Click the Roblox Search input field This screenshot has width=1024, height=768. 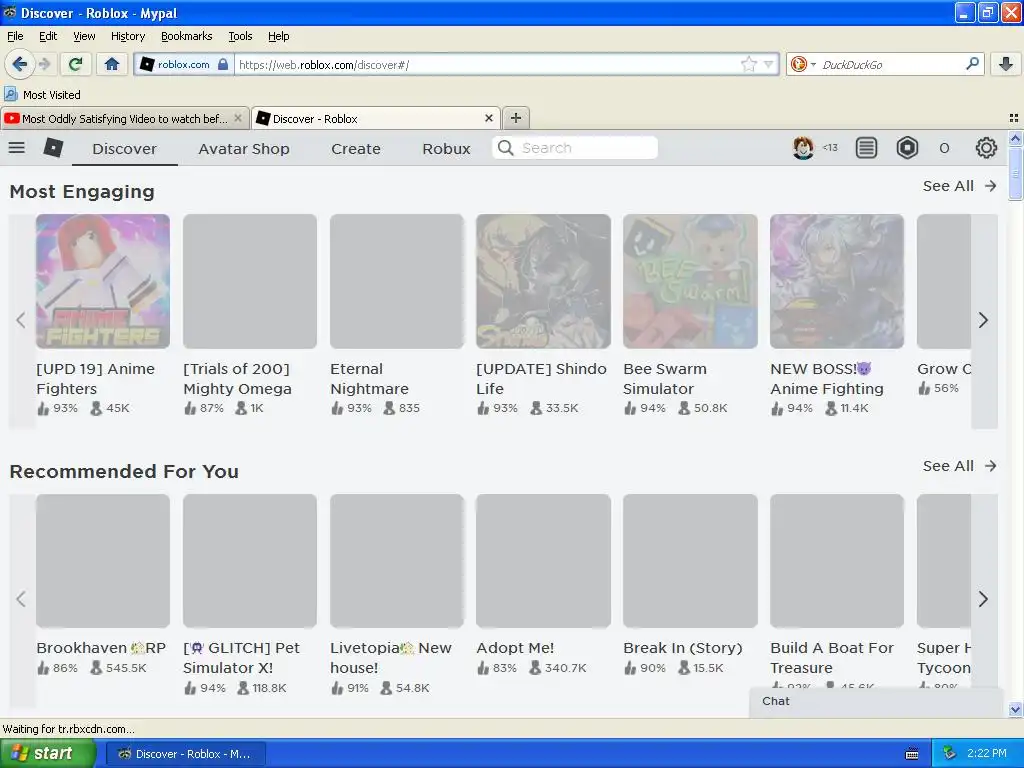coord(575,148)
